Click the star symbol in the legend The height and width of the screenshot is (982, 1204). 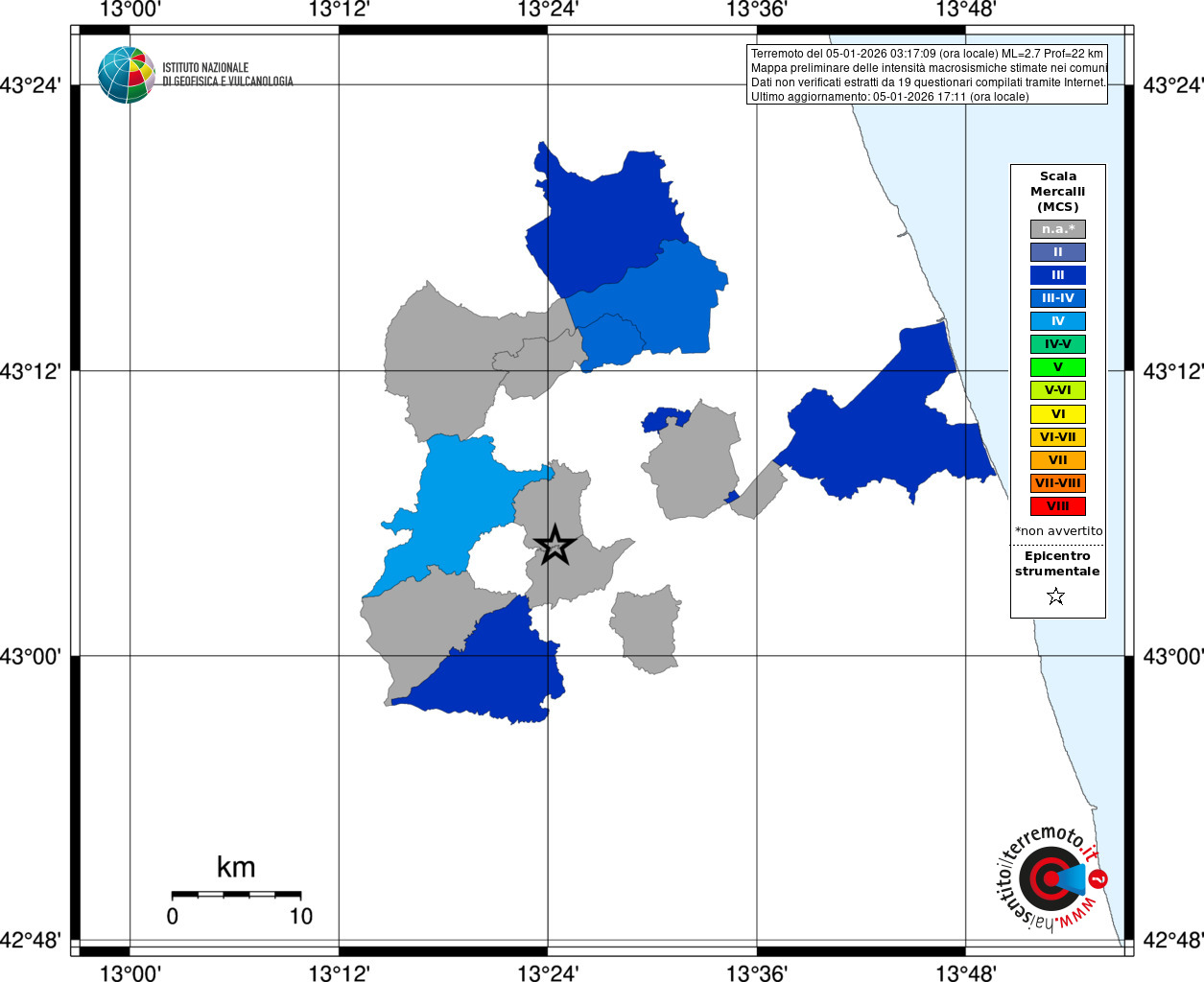(x=1056, y=596)
